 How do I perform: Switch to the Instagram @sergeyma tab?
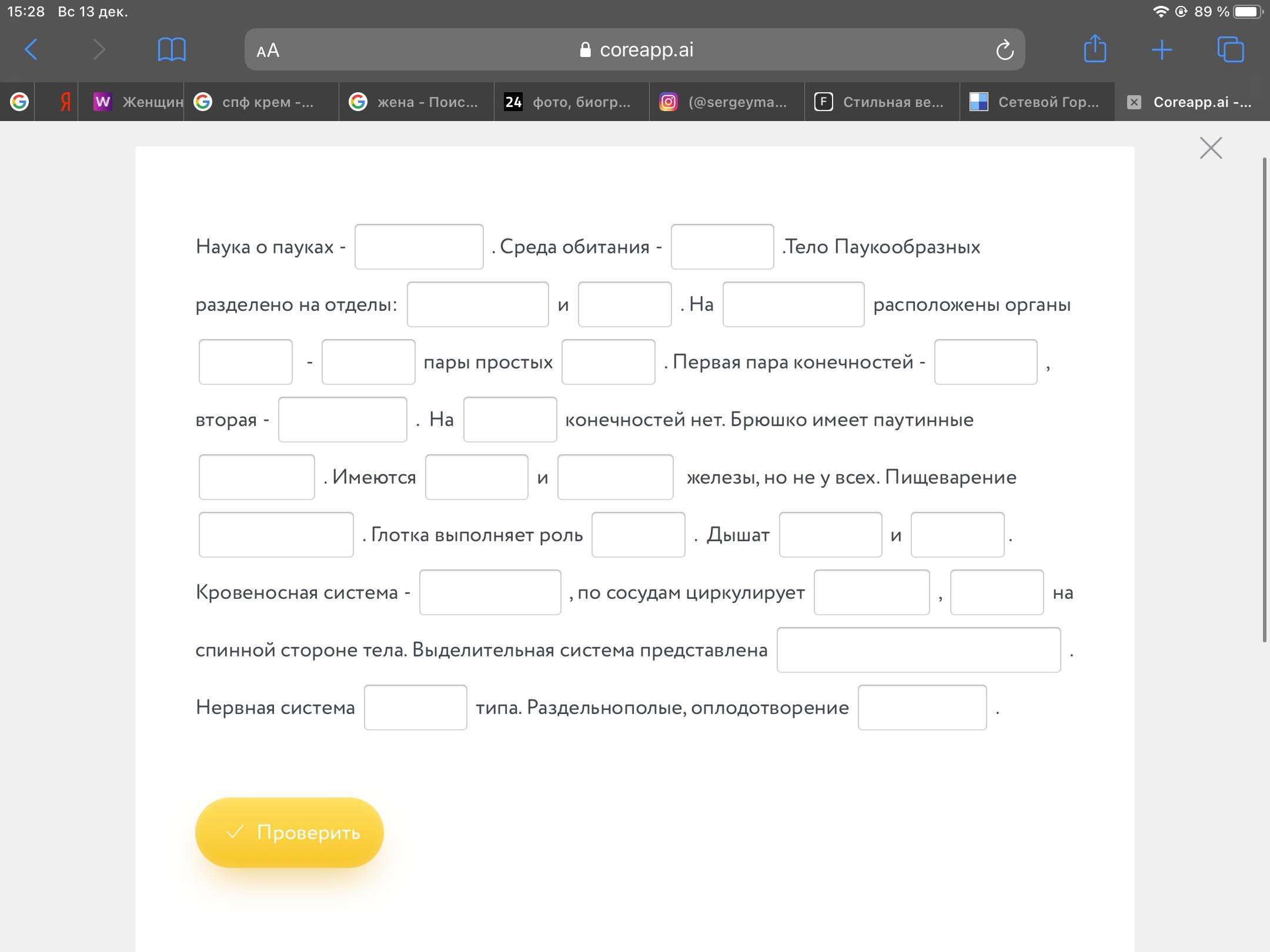pyautogui.click(x=727, y=102)
